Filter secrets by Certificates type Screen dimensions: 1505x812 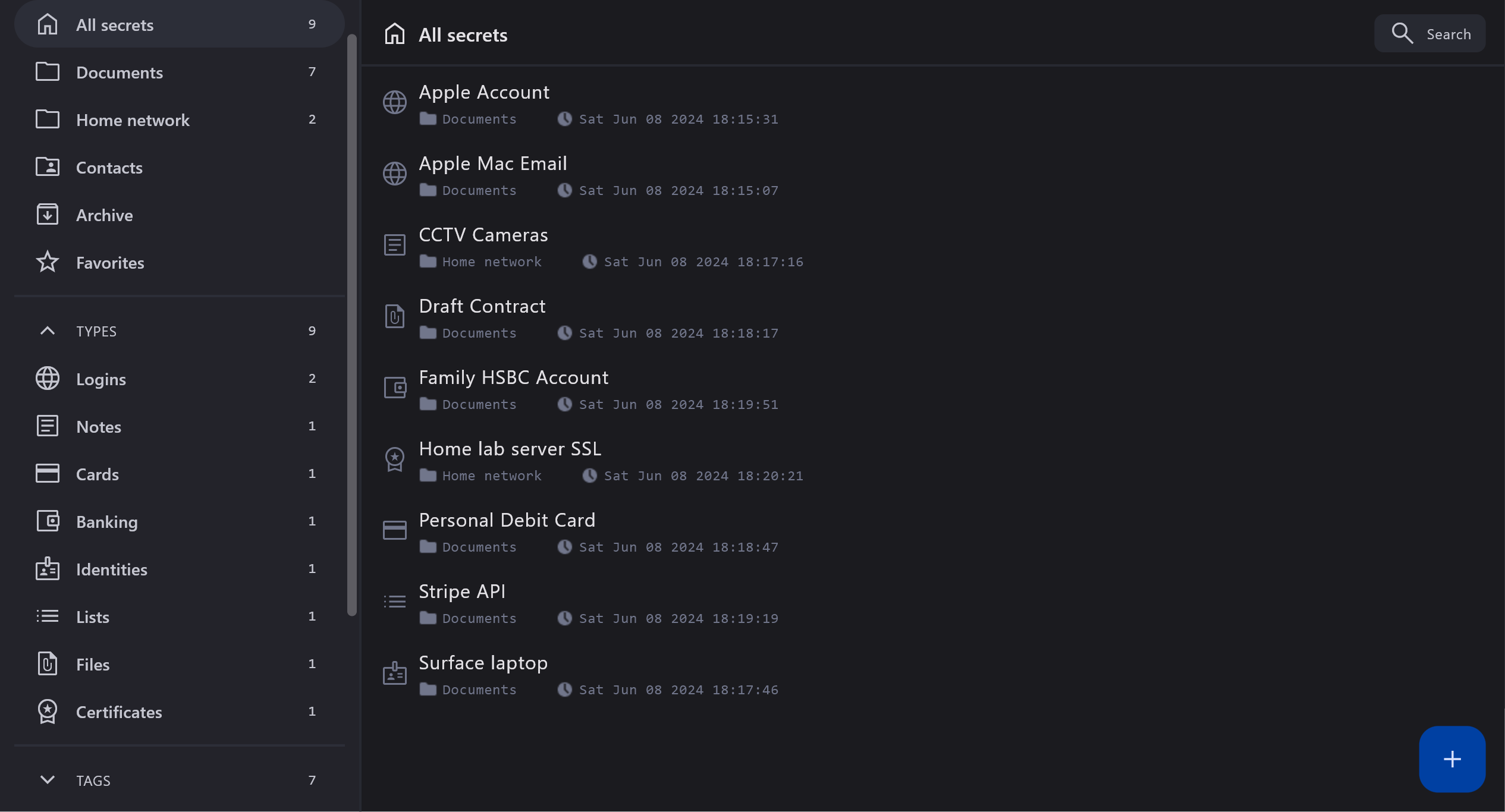119,712
